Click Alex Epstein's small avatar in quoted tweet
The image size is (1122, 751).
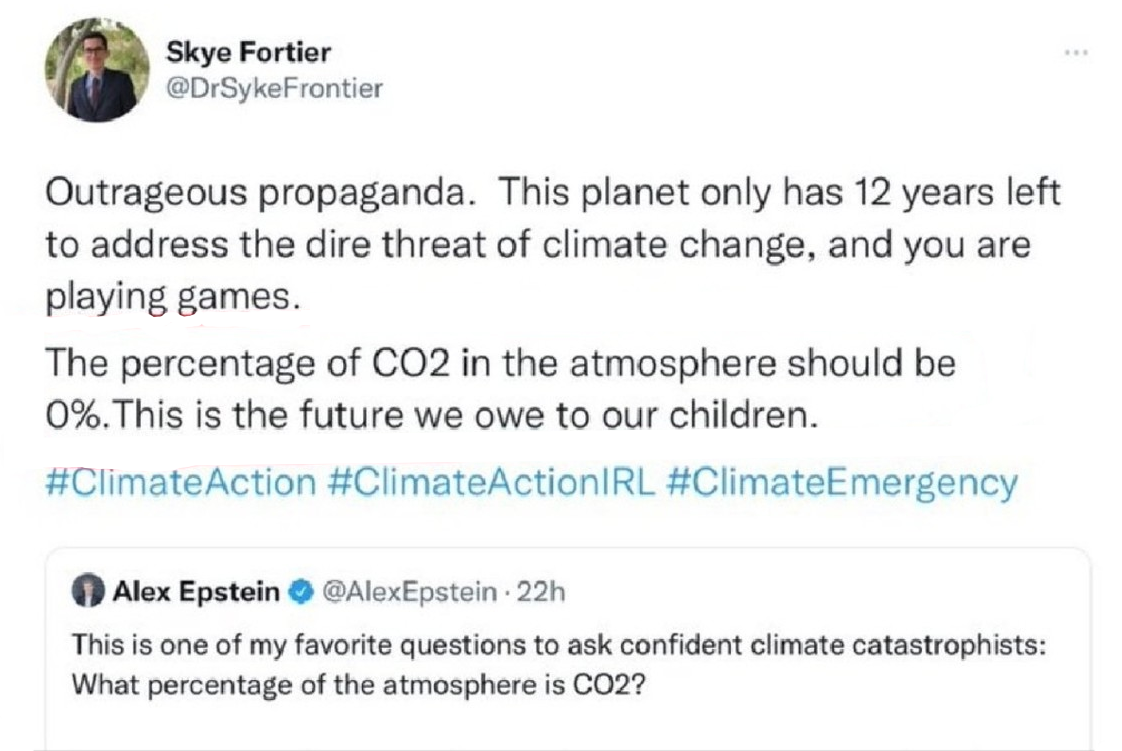(x=90, y=593)
